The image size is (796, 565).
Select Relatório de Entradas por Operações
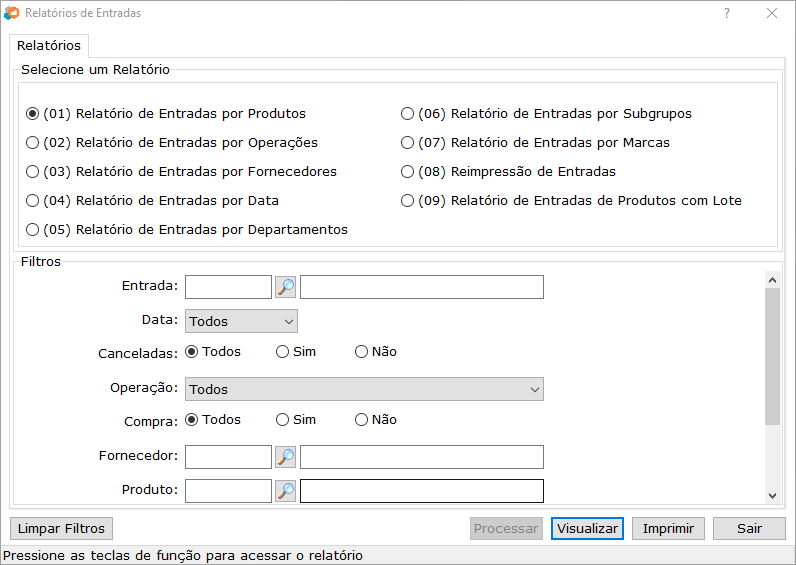coord(33,143)
